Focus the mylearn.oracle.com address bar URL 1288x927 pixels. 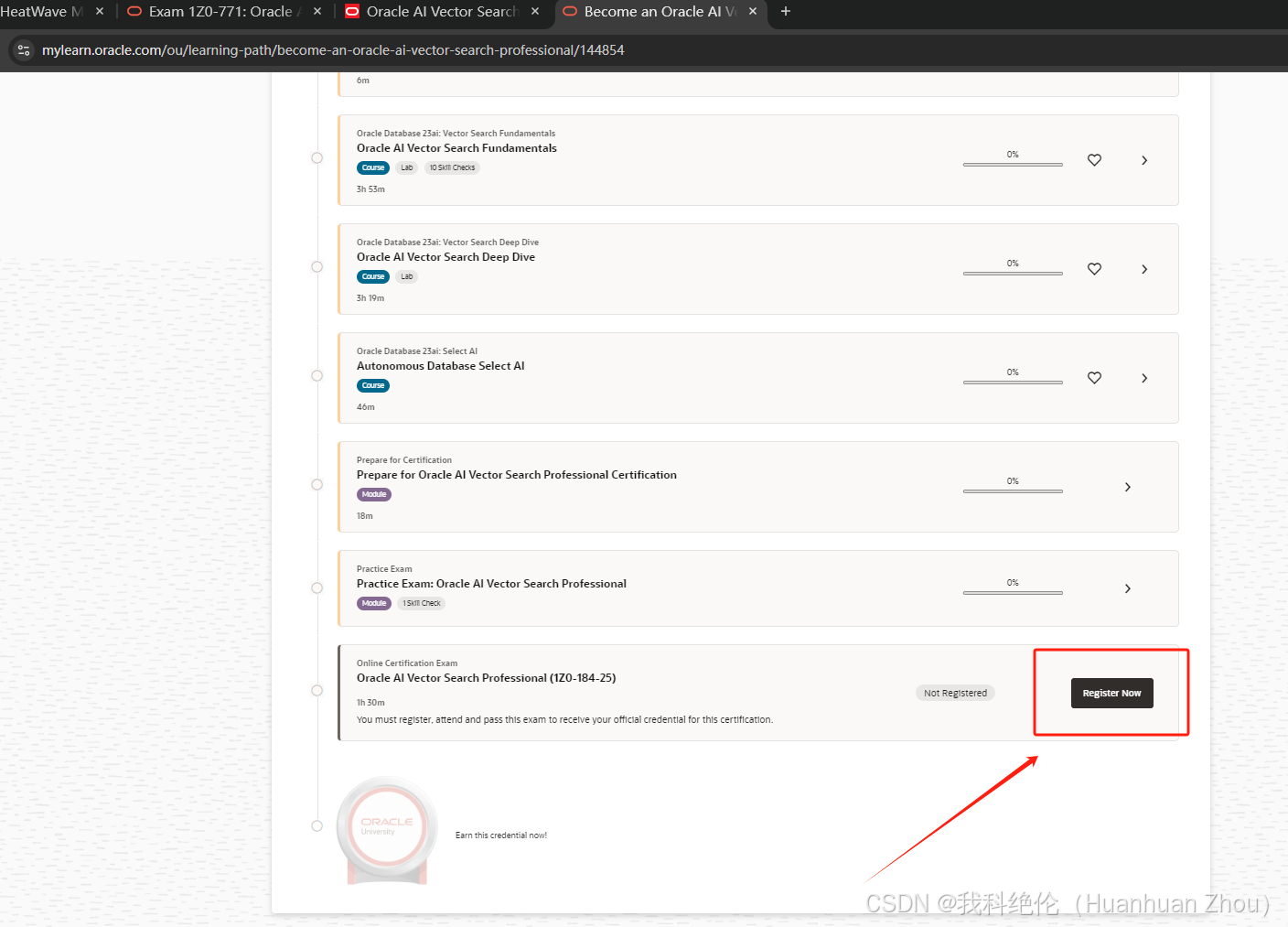tap(333, 50)
